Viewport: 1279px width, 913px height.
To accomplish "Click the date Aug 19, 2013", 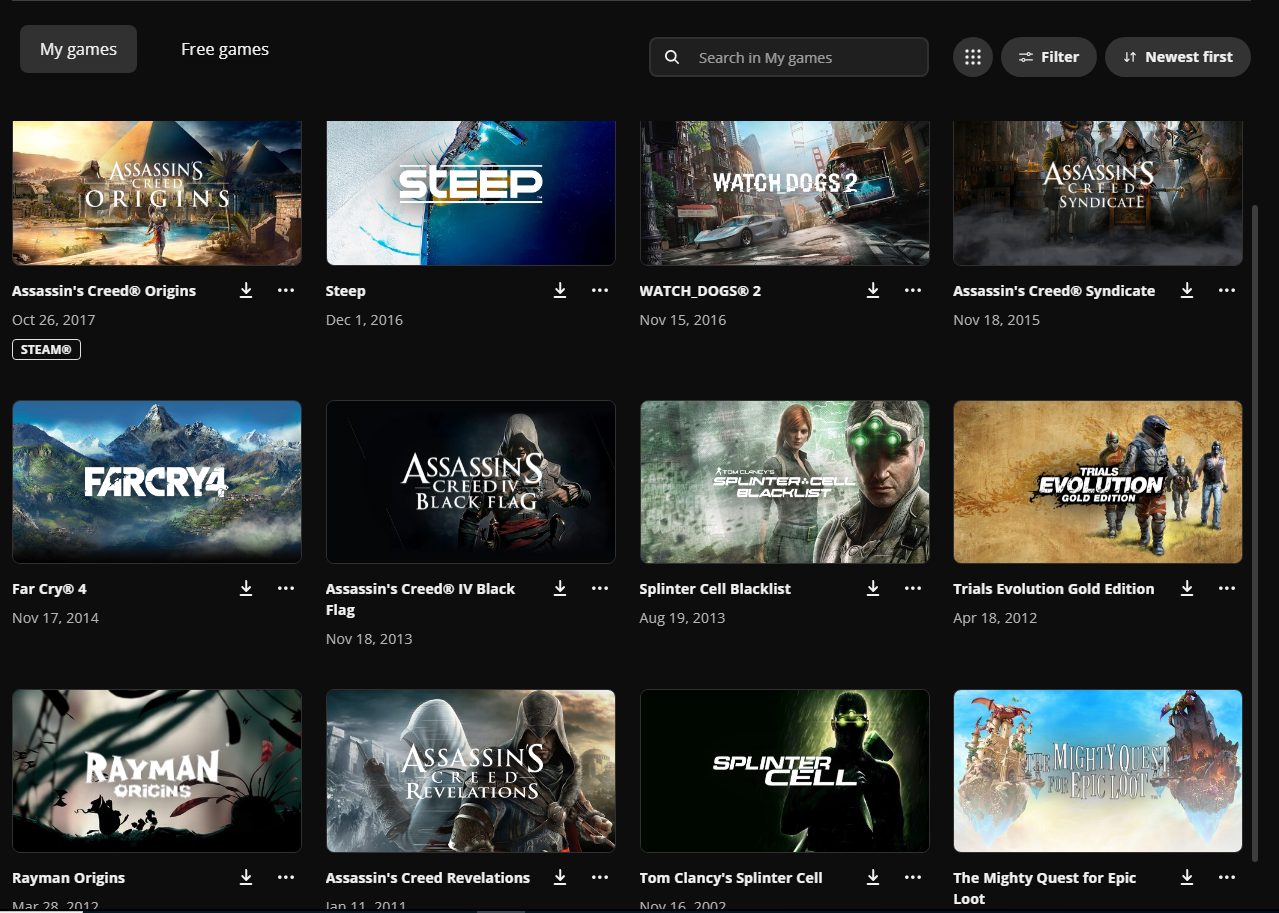I will click(683, 618).
